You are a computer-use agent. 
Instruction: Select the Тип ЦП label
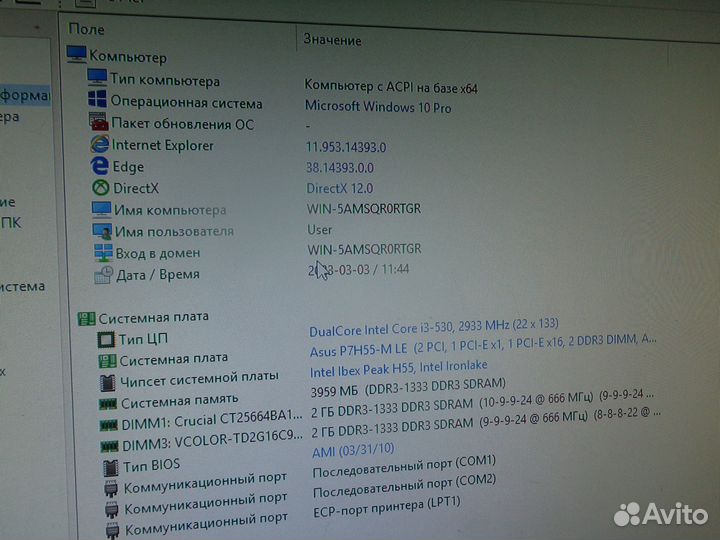coord(143,339)
